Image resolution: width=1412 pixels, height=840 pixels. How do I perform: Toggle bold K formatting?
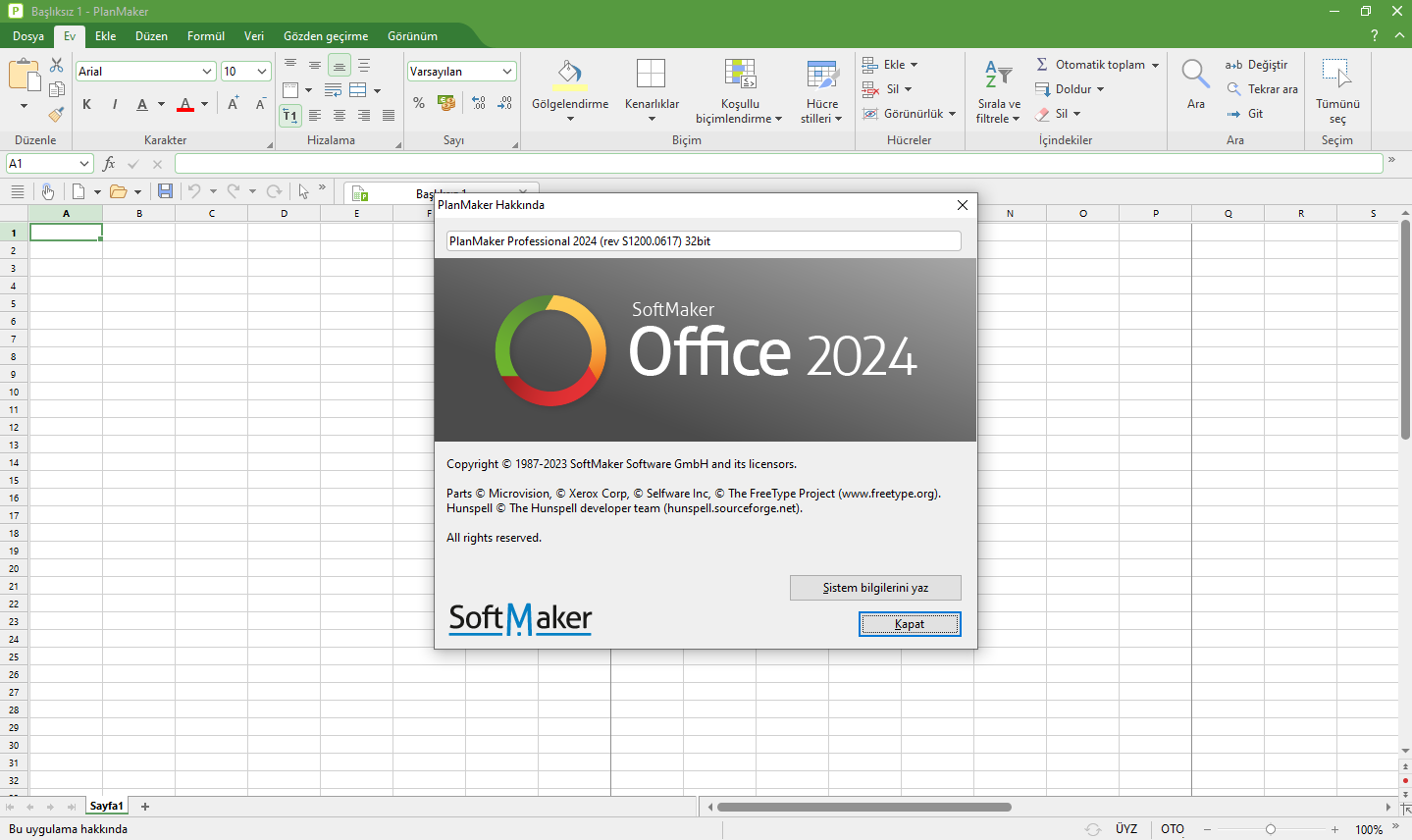point(86,104)
